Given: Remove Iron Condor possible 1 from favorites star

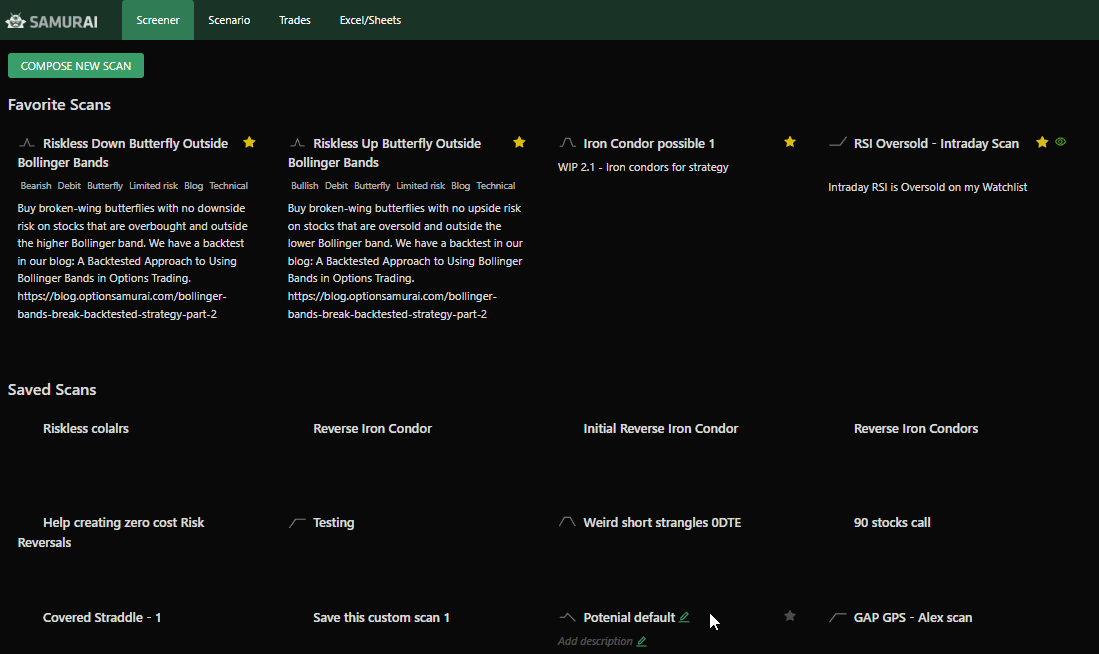Looking at the screenshot, I should pos(790,142).
